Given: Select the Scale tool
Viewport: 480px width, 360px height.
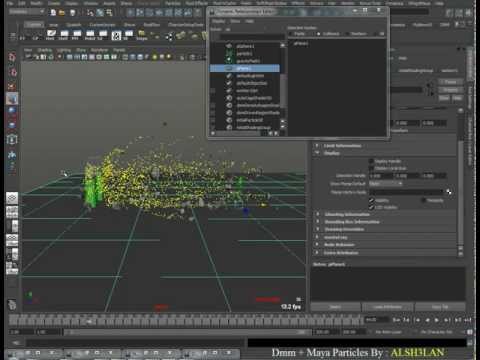Looking at the screenshot, I should pos(12,125).
